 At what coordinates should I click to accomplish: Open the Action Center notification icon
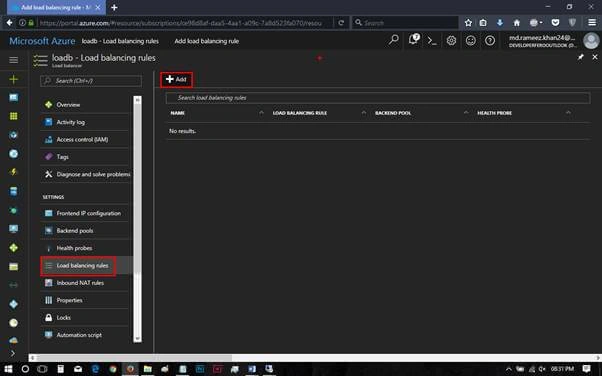click(x=586, y=369)
